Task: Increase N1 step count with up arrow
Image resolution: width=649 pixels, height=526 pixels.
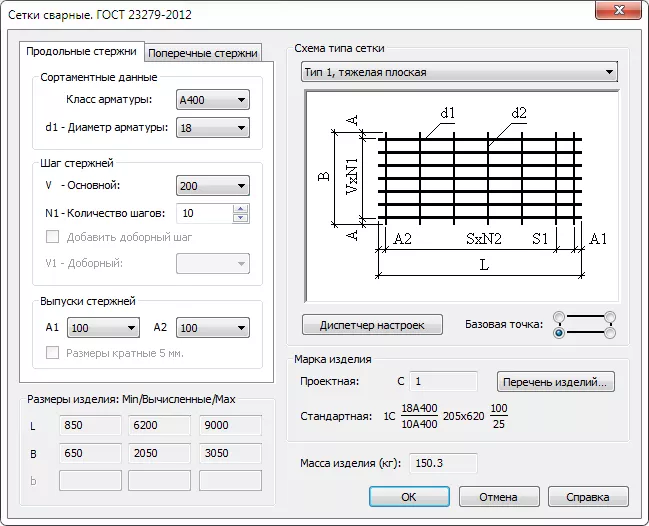Action: [240, 208]
